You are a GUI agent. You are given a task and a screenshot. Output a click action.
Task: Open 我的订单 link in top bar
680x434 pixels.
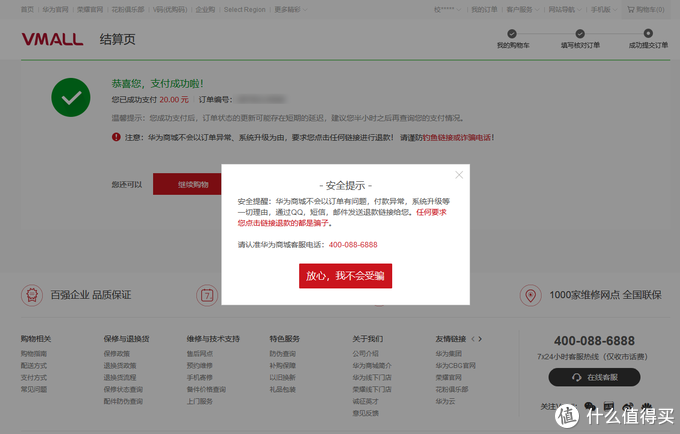(484, 10)
